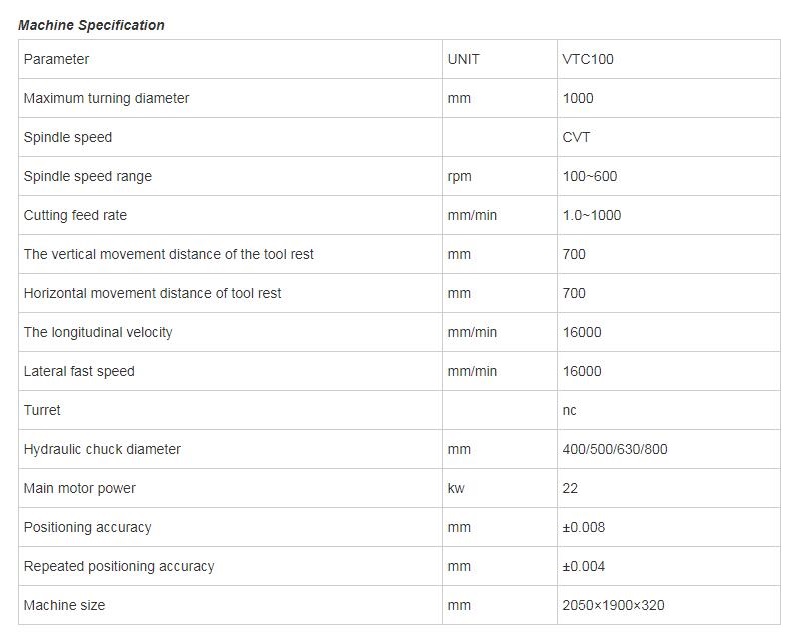
Task: Select the 2050×1900×320 machine size value
Action: pos(614,605)
